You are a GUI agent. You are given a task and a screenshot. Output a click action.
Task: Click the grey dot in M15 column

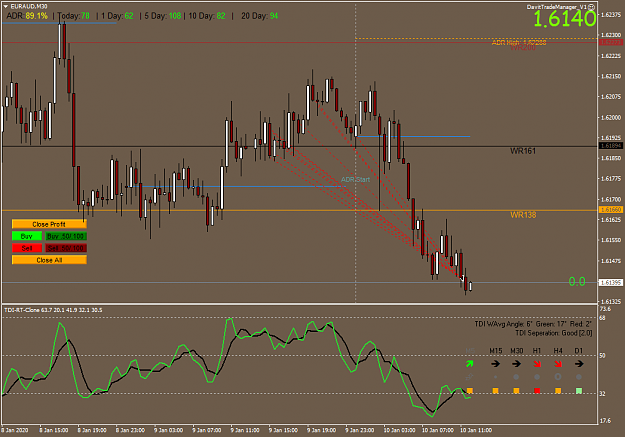point(495,377)
